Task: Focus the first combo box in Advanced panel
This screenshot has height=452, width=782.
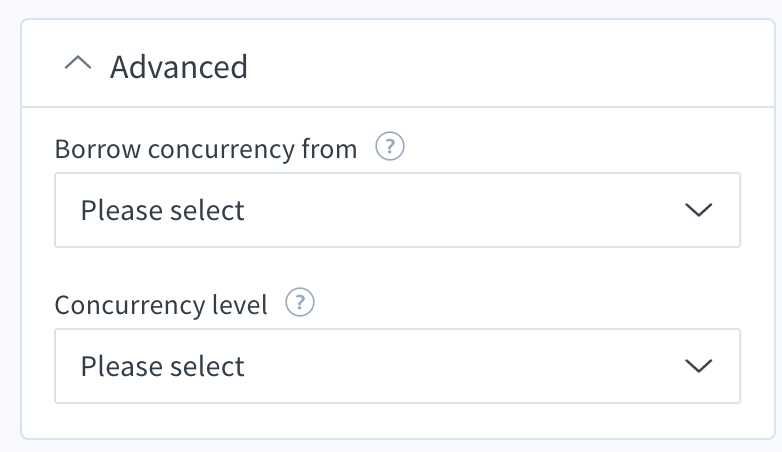Action: point(397,210)
